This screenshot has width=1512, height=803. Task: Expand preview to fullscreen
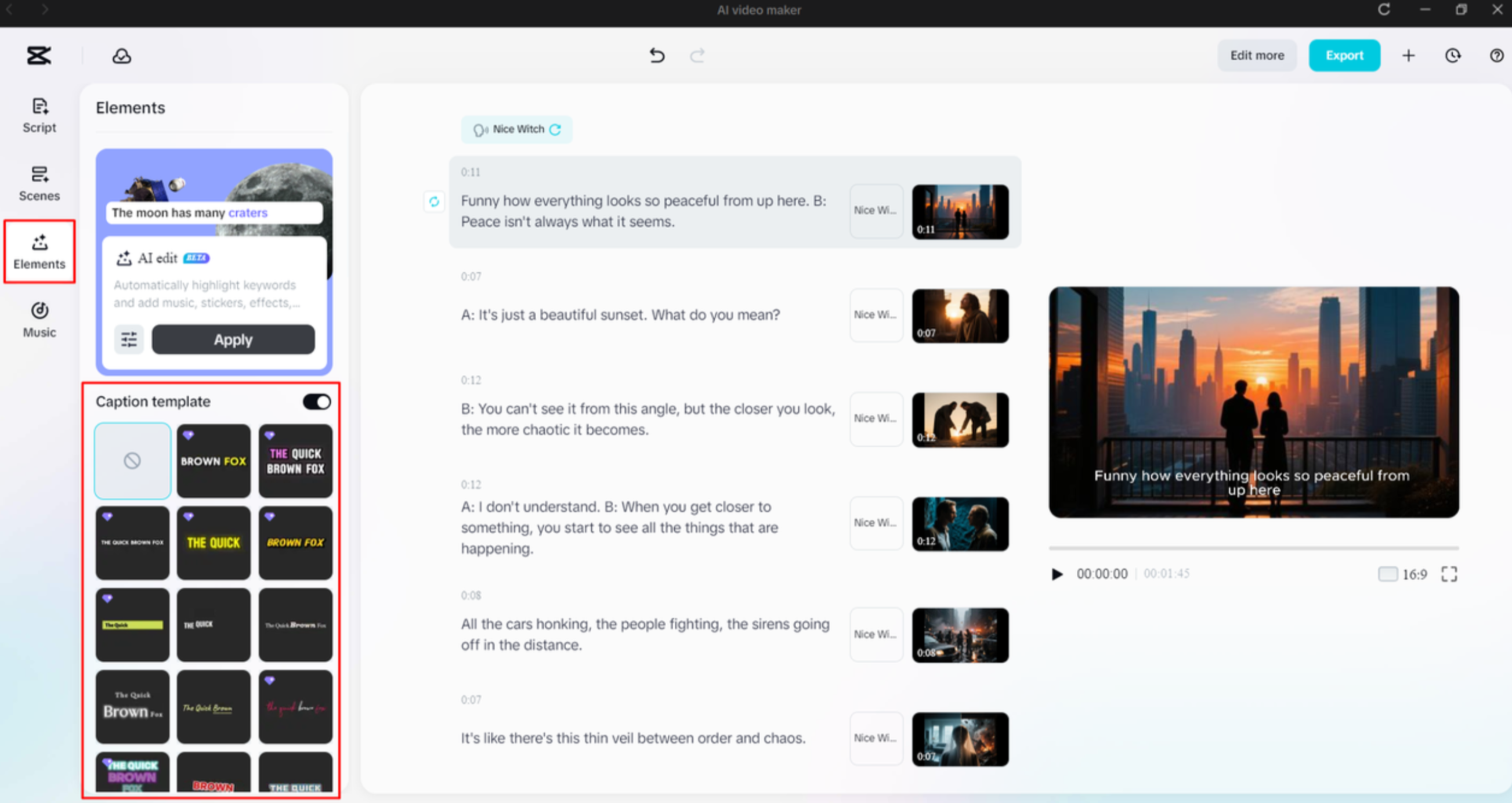point(1449,573)
